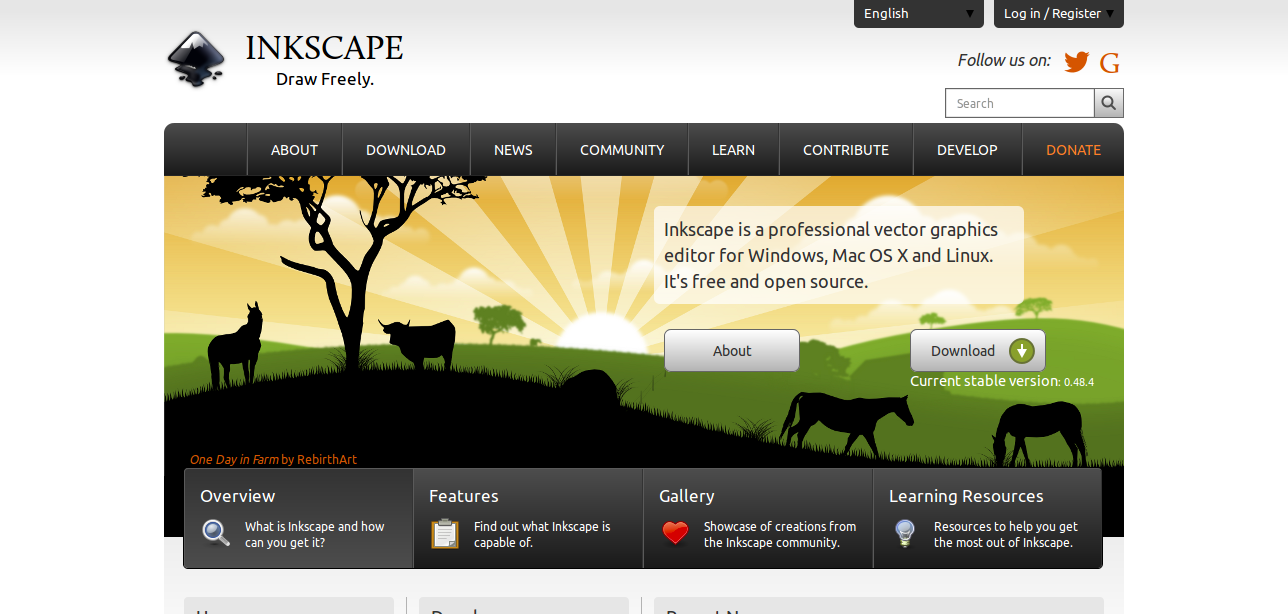1288x614 pixels.
Task: Select the Gallery tab heading
Action: point(687,496)
